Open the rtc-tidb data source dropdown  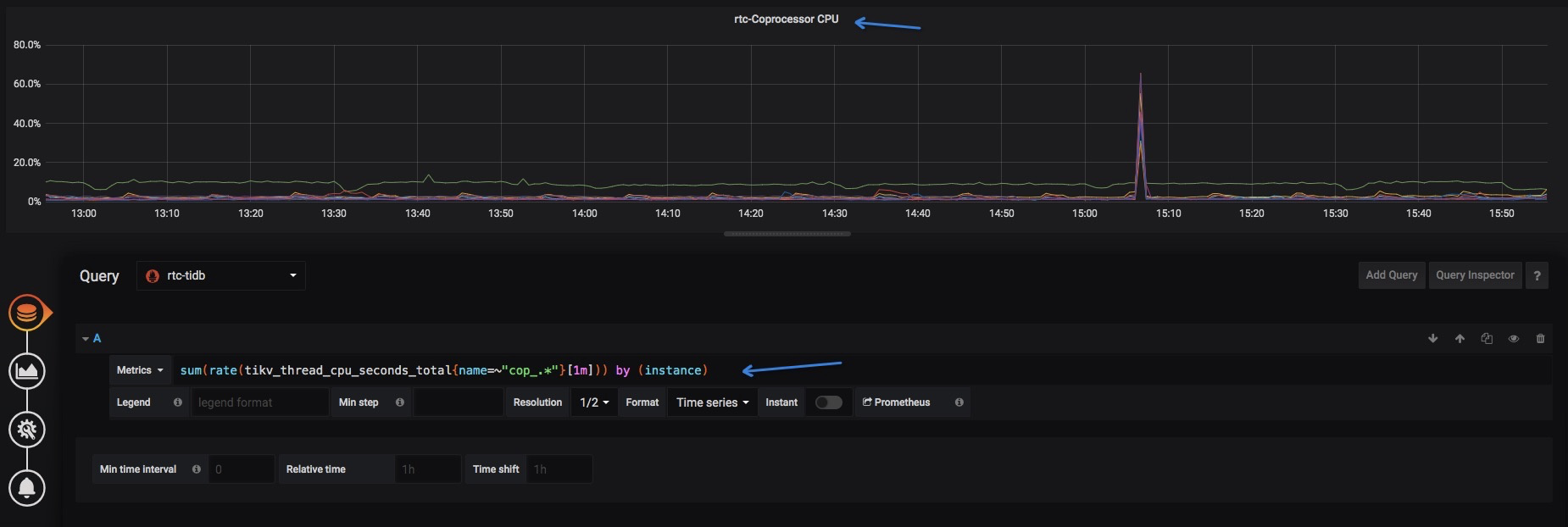tap(221, 275)
